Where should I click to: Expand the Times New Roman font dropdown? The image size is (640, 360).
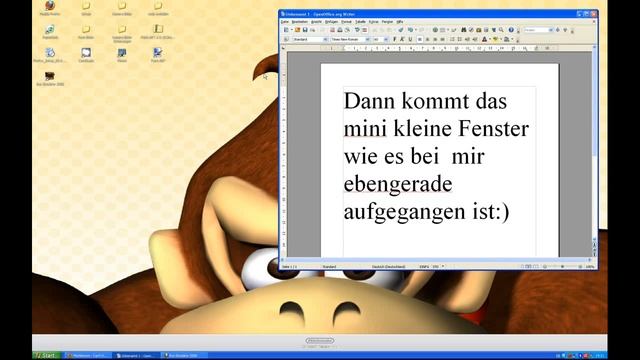point(367,39)
